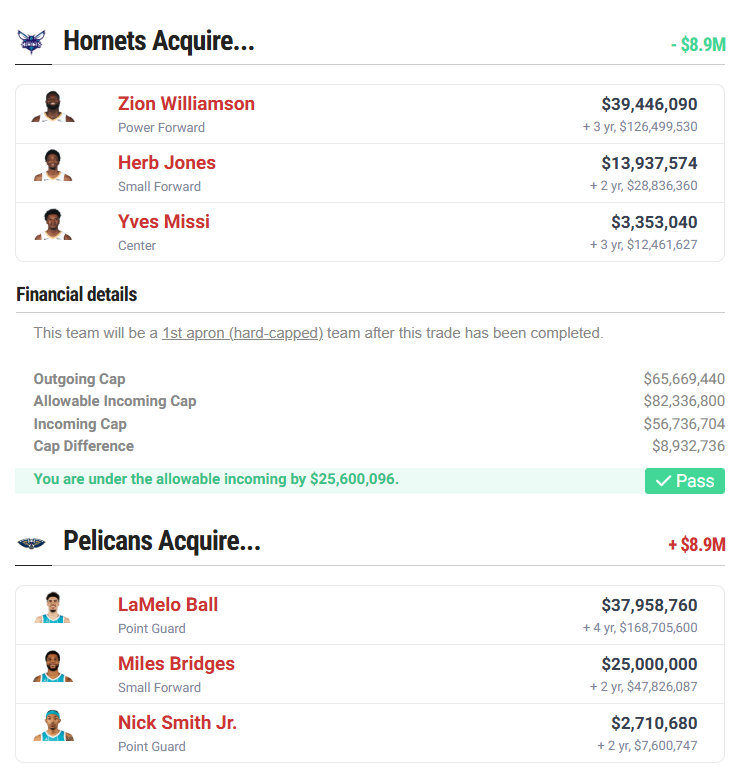This screenshot has width=743, height=772.
Task: Click the Financial details section heading
Action: click(x=77, y=295)
